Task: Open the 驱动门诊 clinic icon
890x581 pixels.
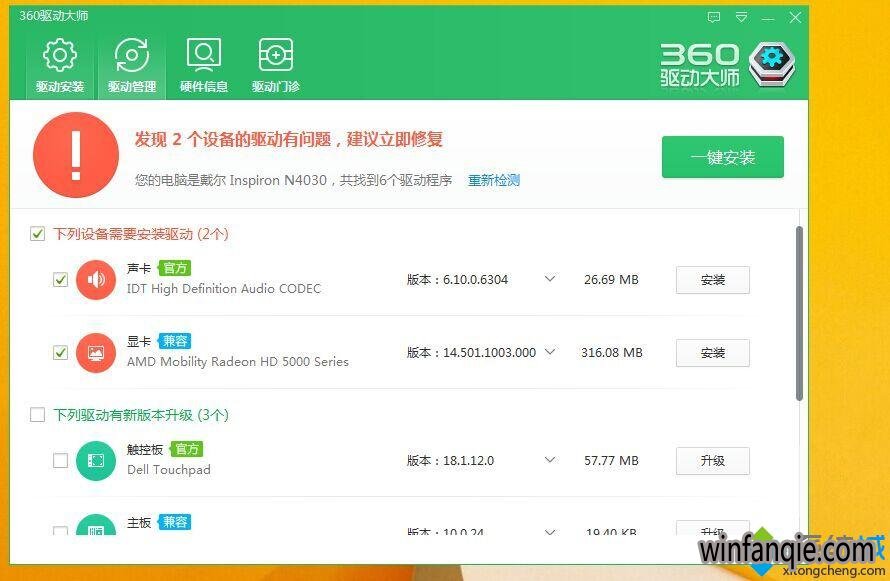Action: pos(275,54)
